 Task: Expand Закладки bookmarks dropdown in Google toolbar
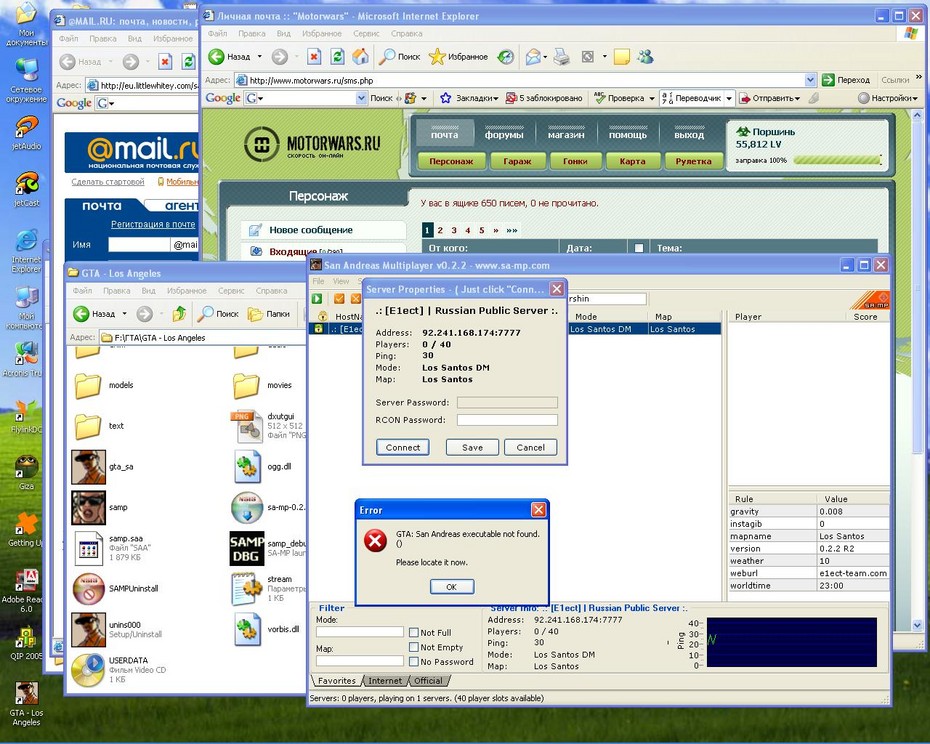click(x=495, y=98)
